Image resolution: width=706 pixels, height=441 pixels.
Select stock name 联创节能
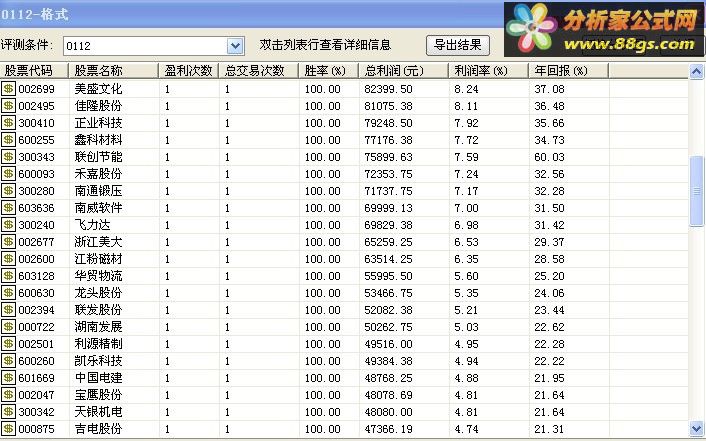[x=98, y=157]
